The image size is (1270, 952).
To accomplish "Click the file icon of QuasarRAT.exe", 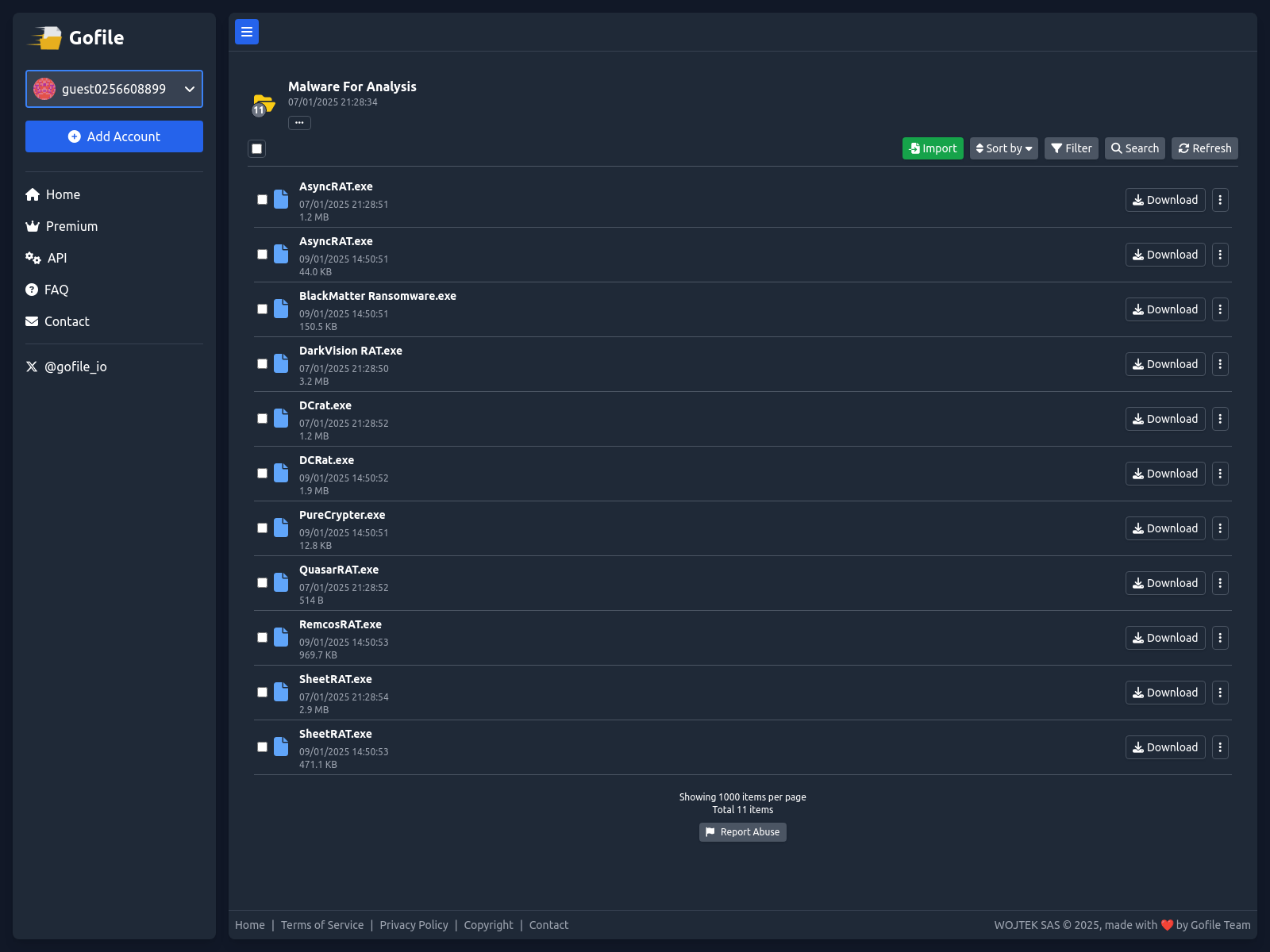I will [x=281, y=582].
